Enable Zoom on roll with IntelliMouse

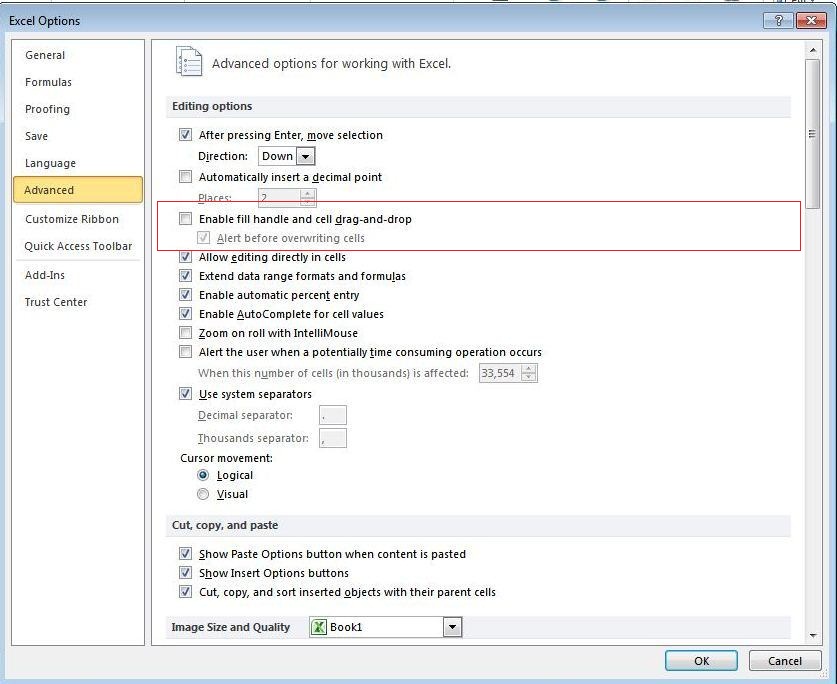(x=185, y=333)
